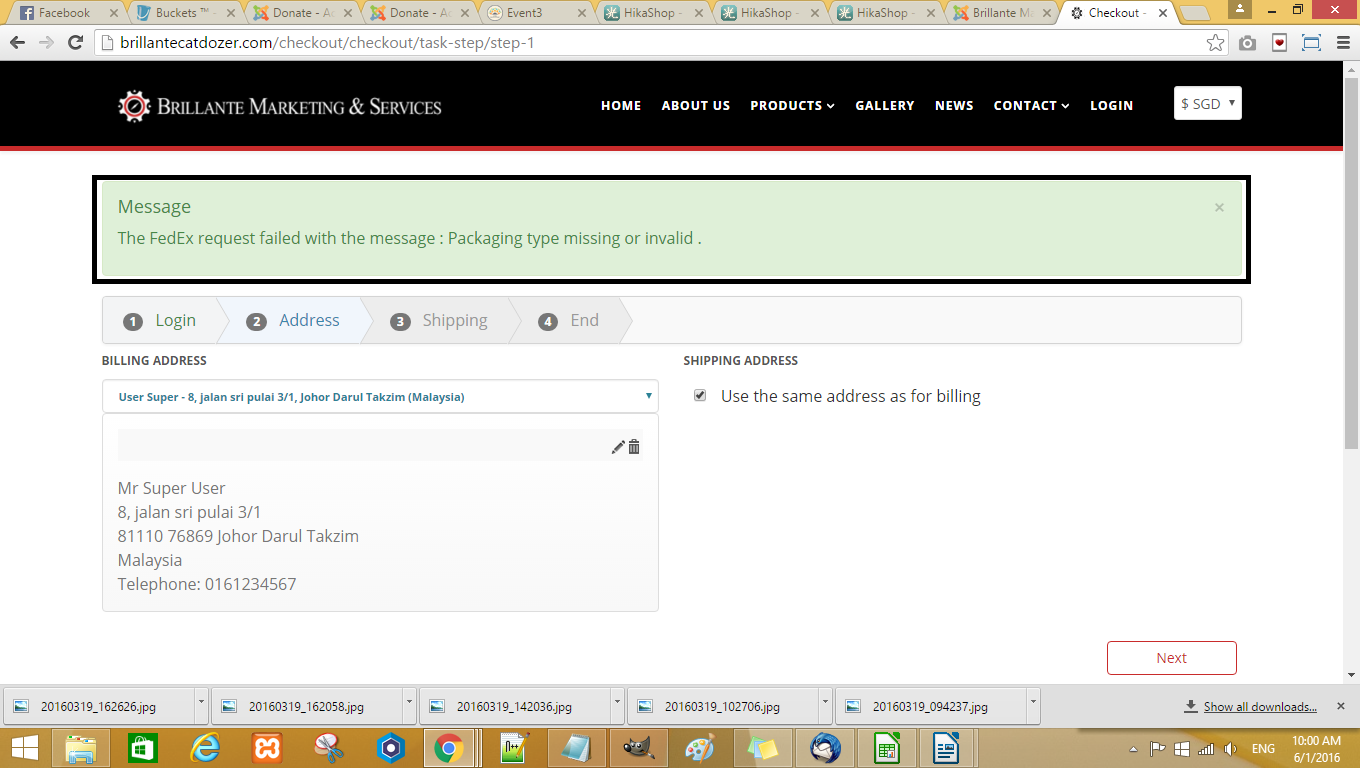Click the browser forward arrow
This screenshot has height=768, width=1360.
click(x=46, y=43)
